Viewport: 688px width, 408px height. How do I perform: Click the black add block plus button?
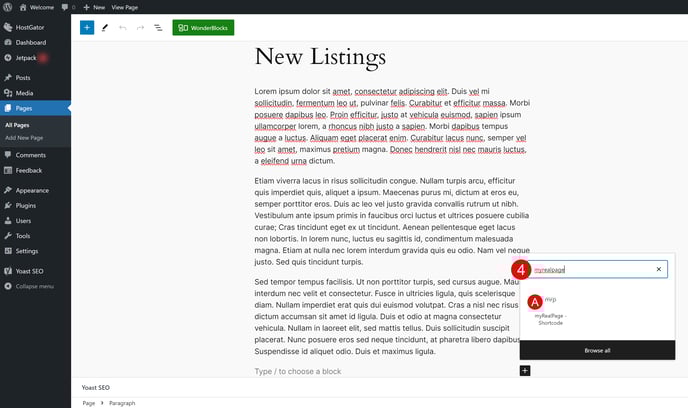(x=525, y=371)
